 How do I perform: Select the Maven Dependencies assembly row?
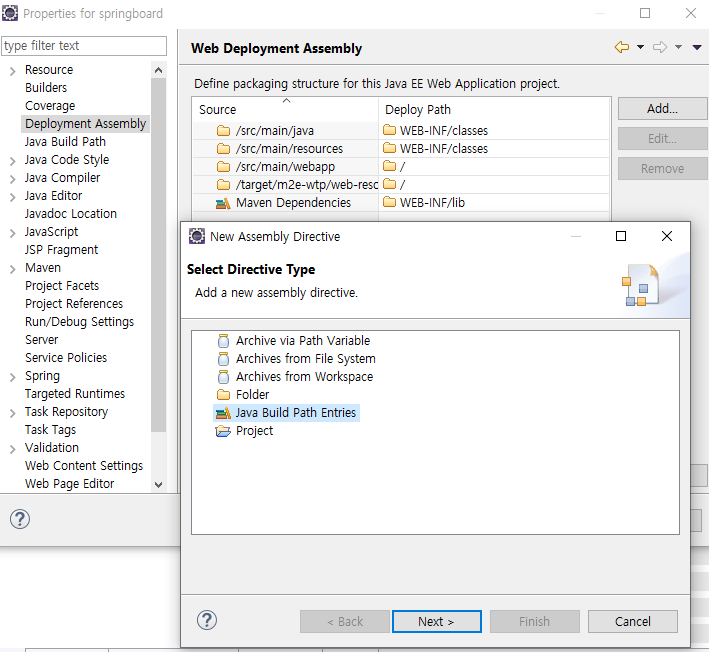(x=401, y=203)
